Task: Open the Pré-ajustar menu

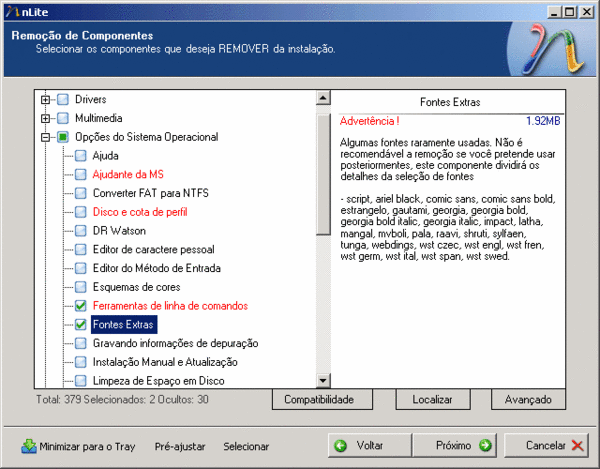Action: pos(180,446)
